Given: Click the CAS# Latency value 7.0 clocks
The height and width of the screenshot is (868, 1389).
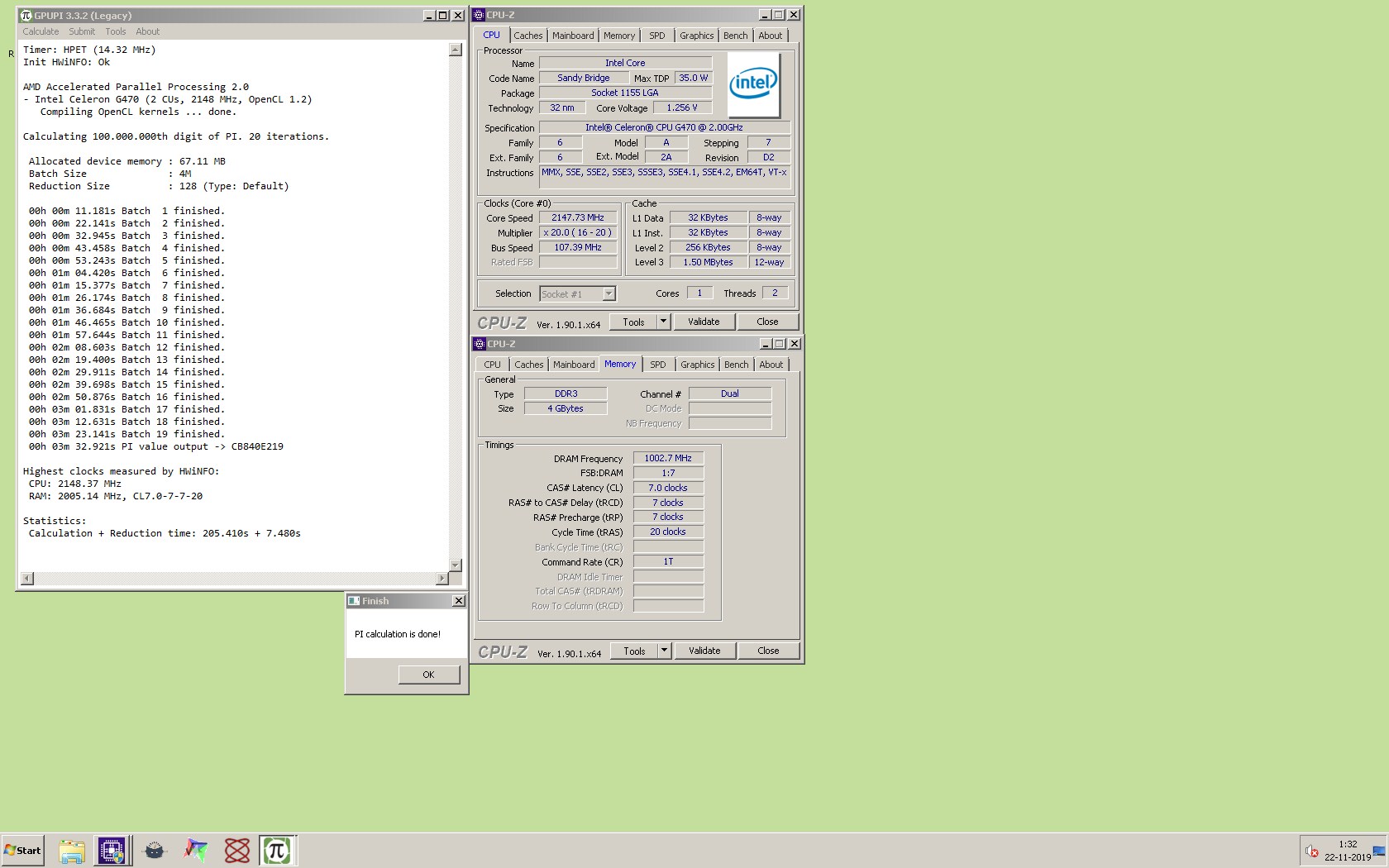Looking at the screenshot, I should pyautogui.click(x=668, y=488).
